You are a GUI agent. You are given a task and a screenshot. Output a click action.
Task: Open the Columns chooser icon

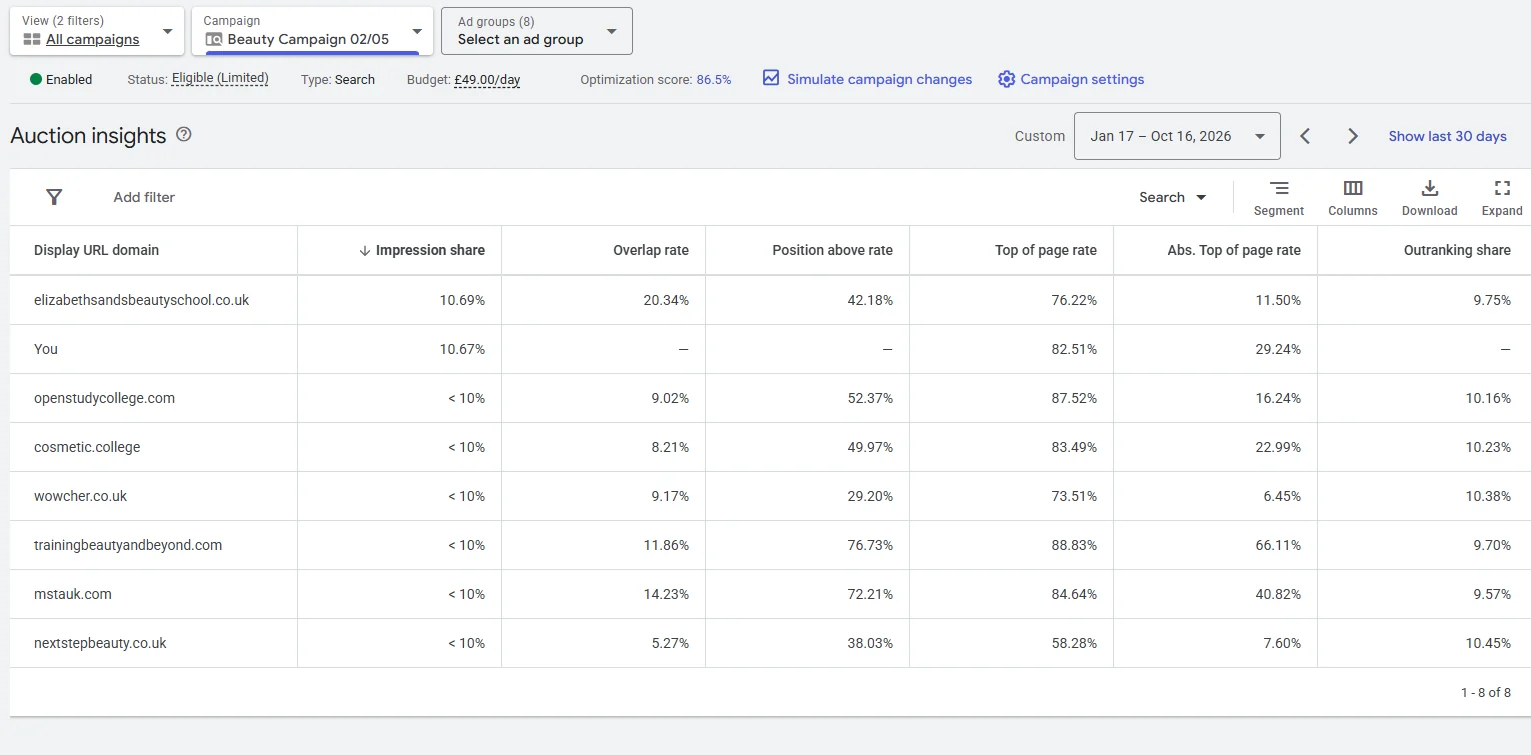(x=1353, y=188)
